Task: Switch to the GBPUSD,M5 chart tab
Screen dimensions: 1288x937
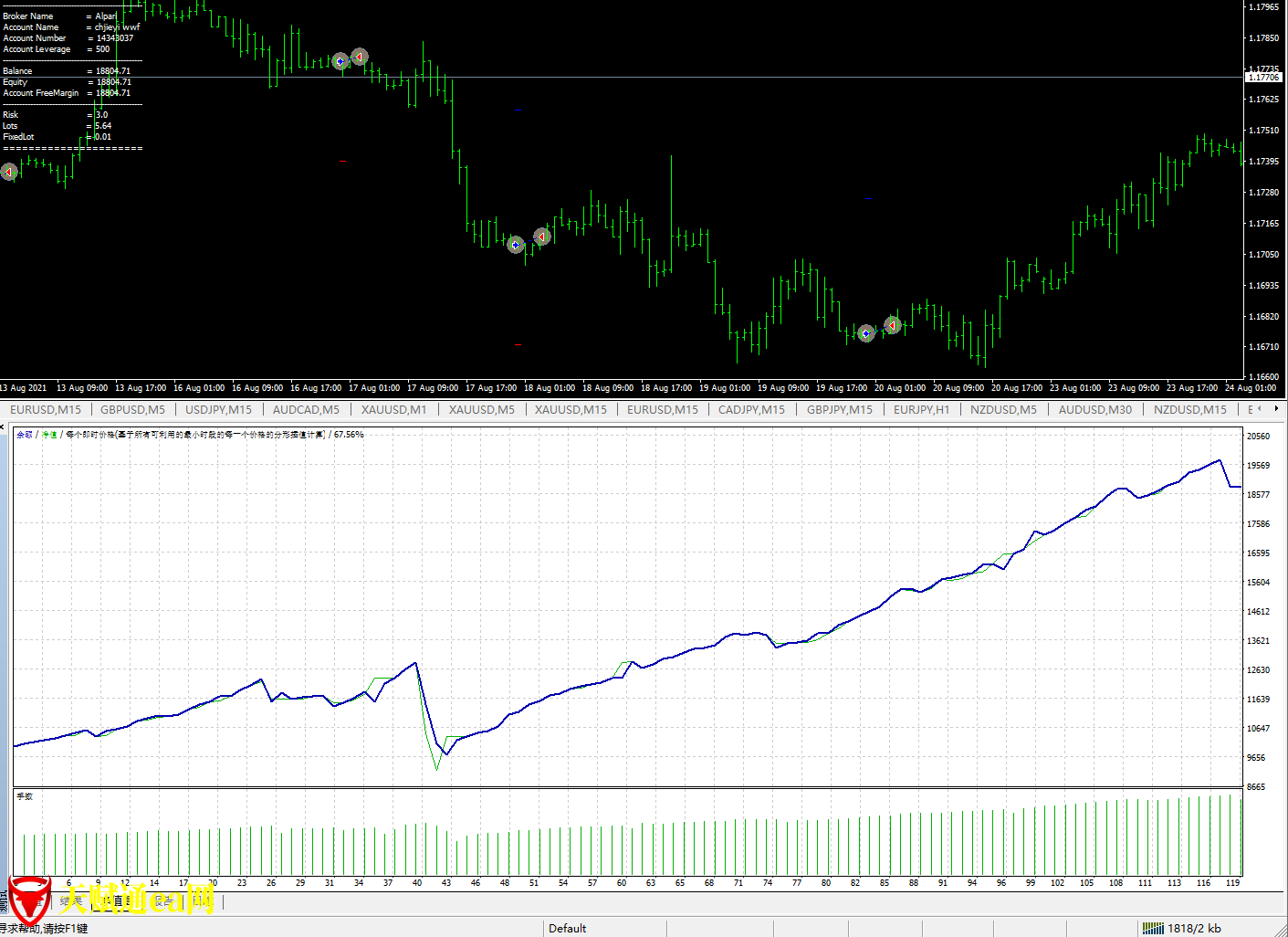Action: click(x=132, y=410)
